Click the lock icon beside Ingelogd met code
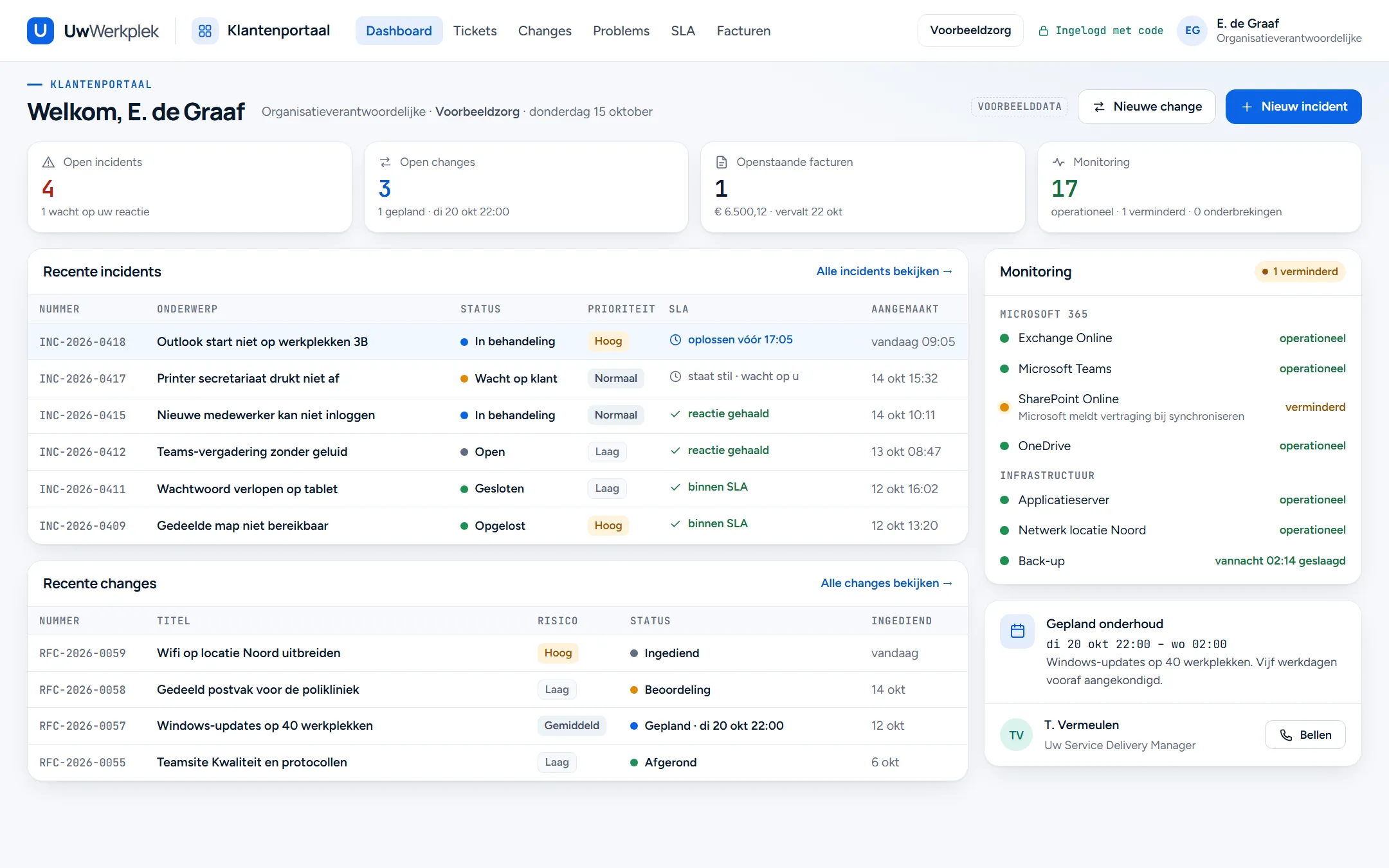Screen dimensions: 1389x868 tap(1043, 31)
